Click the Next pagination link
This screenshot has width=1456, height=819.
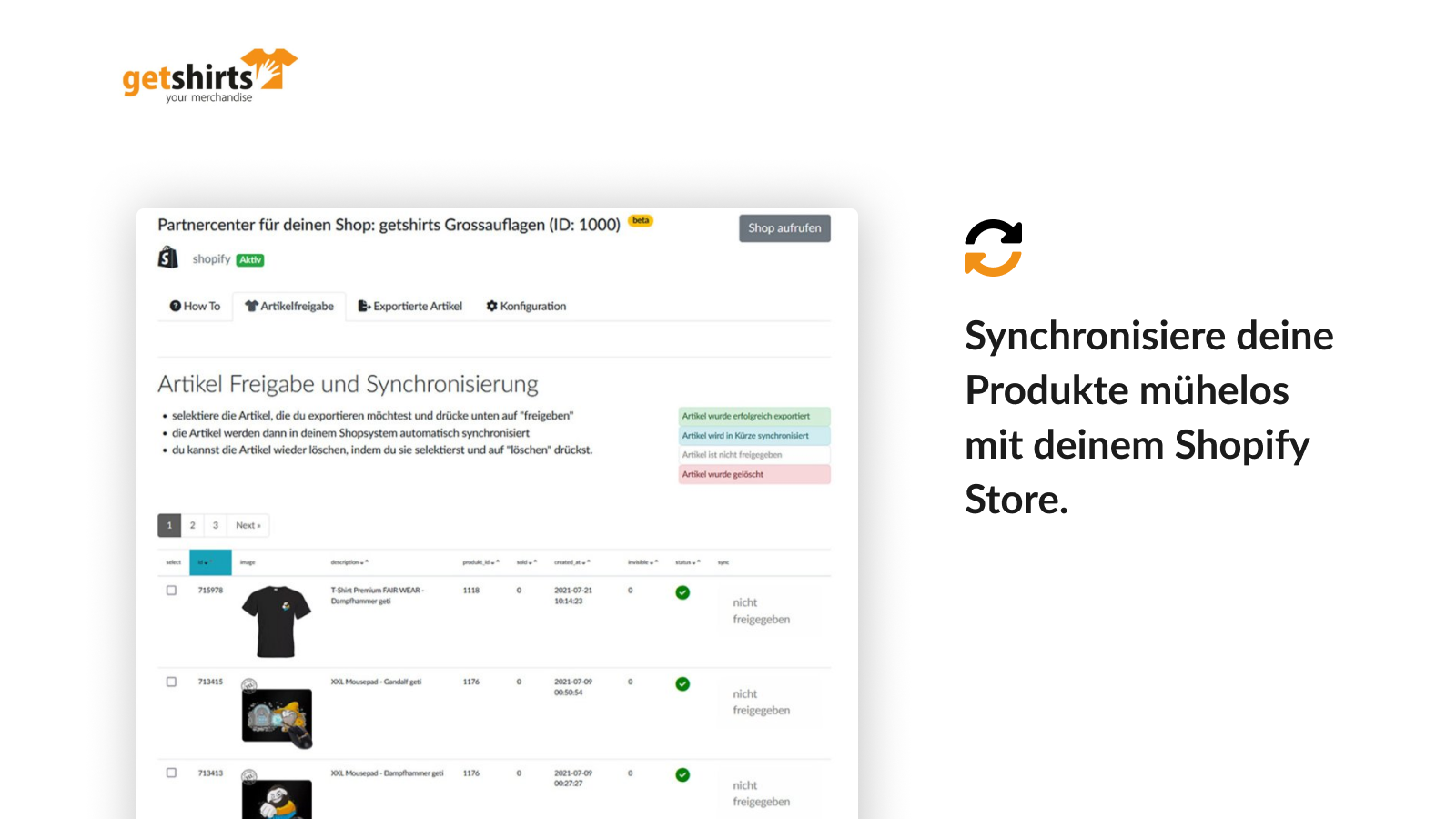click(248, 525)
